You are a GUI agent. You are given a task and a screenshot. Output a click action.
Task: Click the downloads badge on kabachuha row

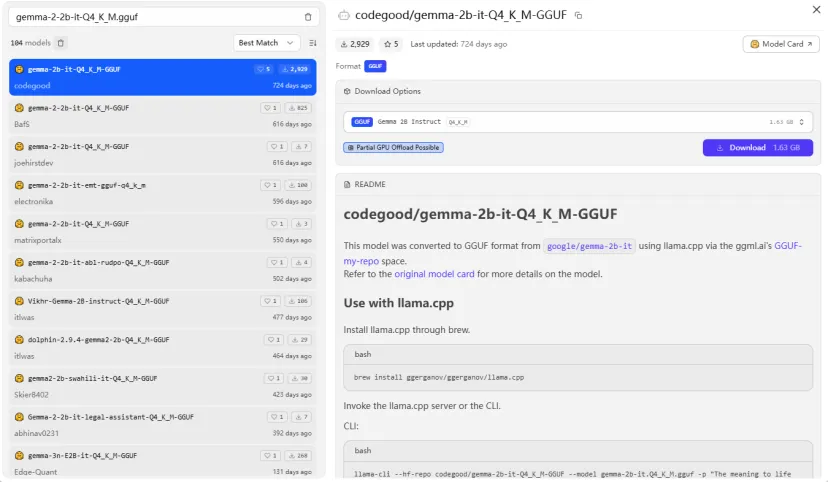point(302,262)
